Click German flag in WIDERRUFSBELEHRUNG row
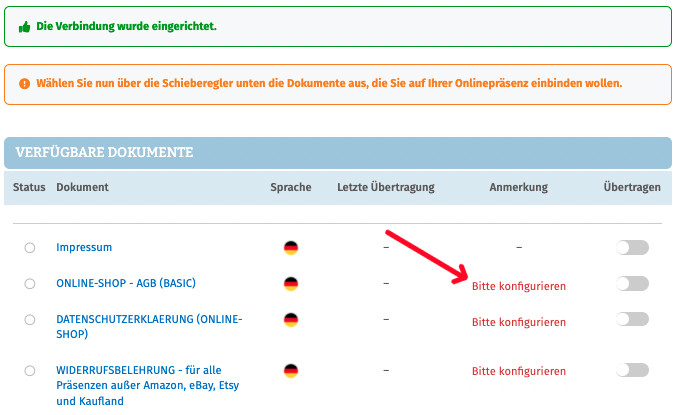 291,370
